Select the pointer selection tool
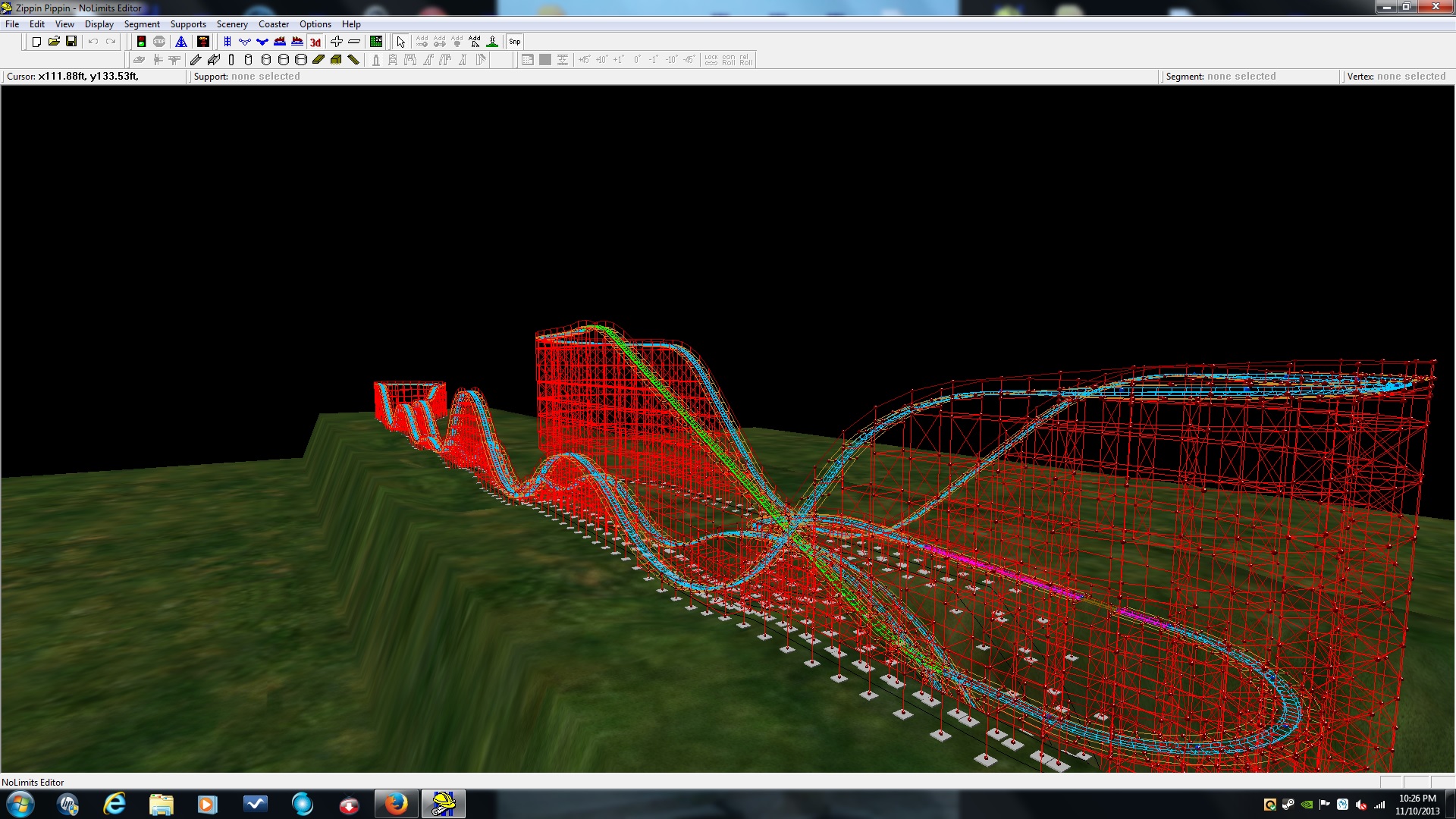 tap(400, 42)
